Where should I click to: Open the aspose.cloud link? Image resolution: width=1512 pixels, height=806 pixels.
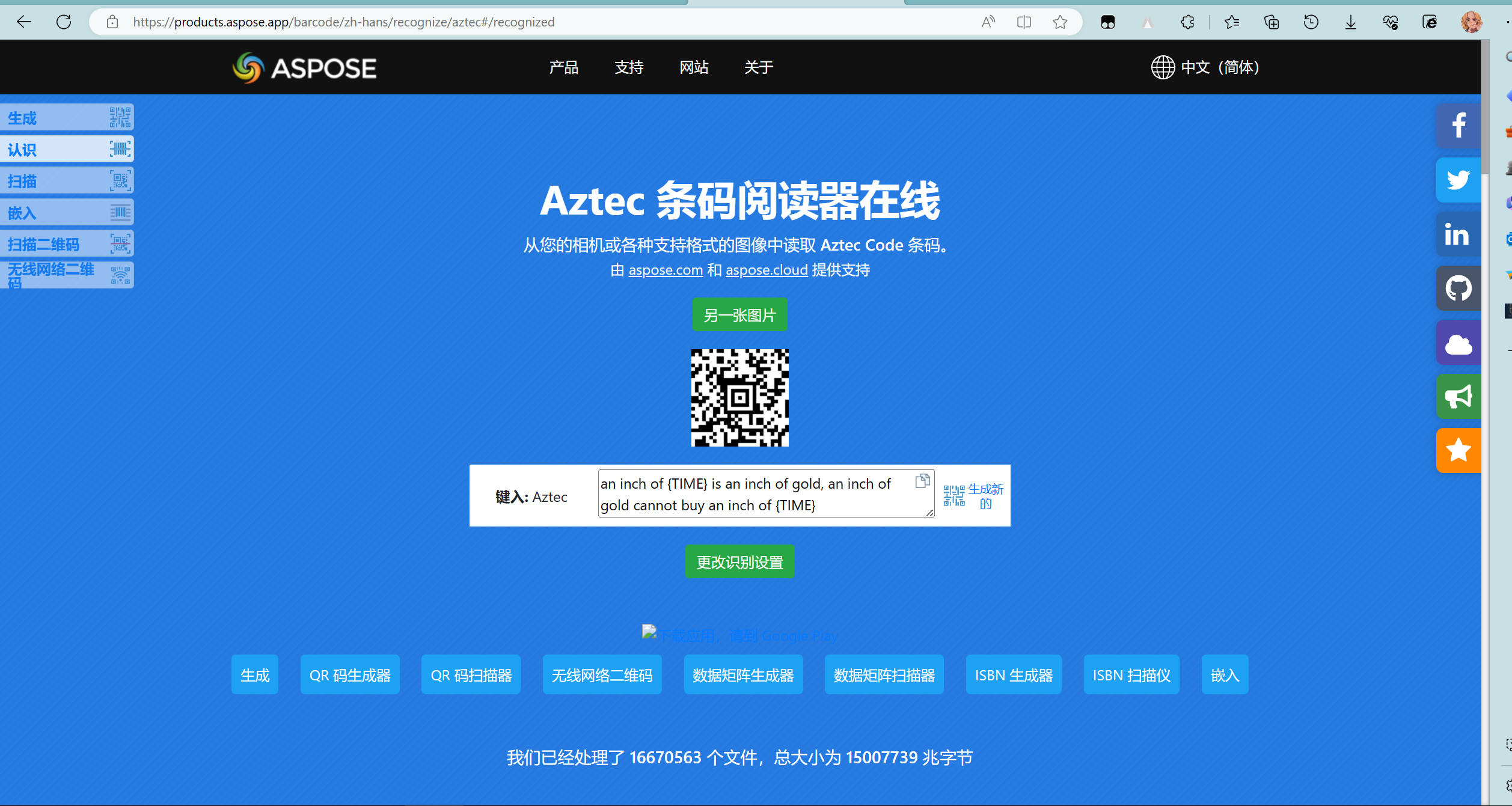[767, 270]
